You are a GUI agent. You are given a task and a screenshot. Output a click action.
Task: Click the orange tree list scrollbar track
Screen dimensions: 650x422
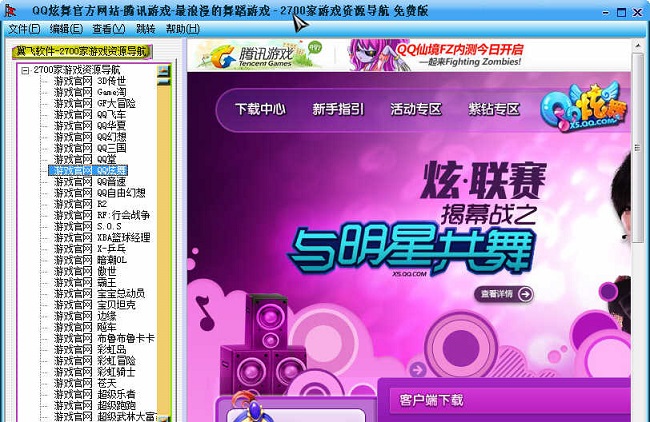(164, 250)
